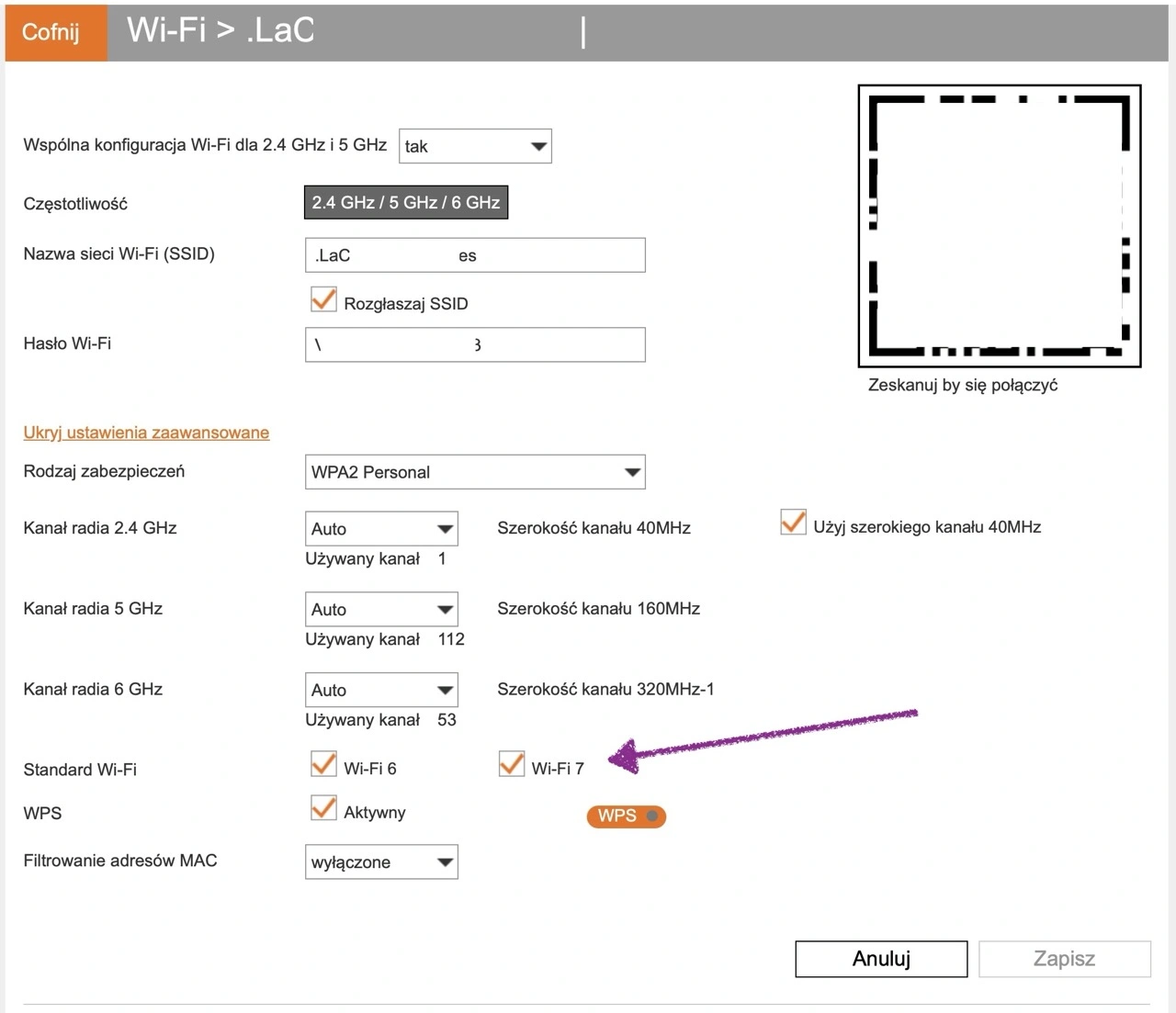Click the SSID network name field

pos(475,255)
